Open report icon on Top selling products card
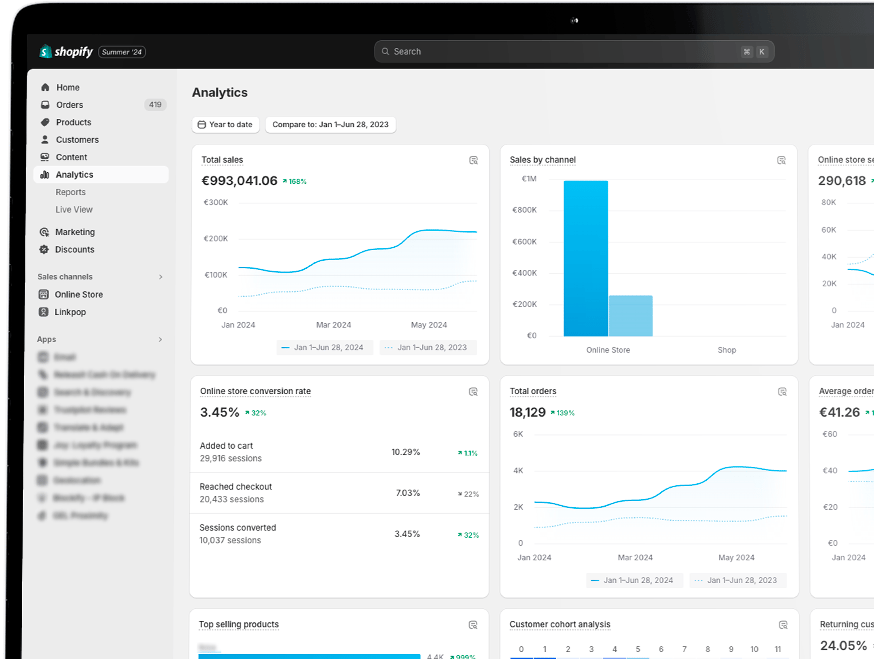 pyautogui.click(x=473, y=625)
